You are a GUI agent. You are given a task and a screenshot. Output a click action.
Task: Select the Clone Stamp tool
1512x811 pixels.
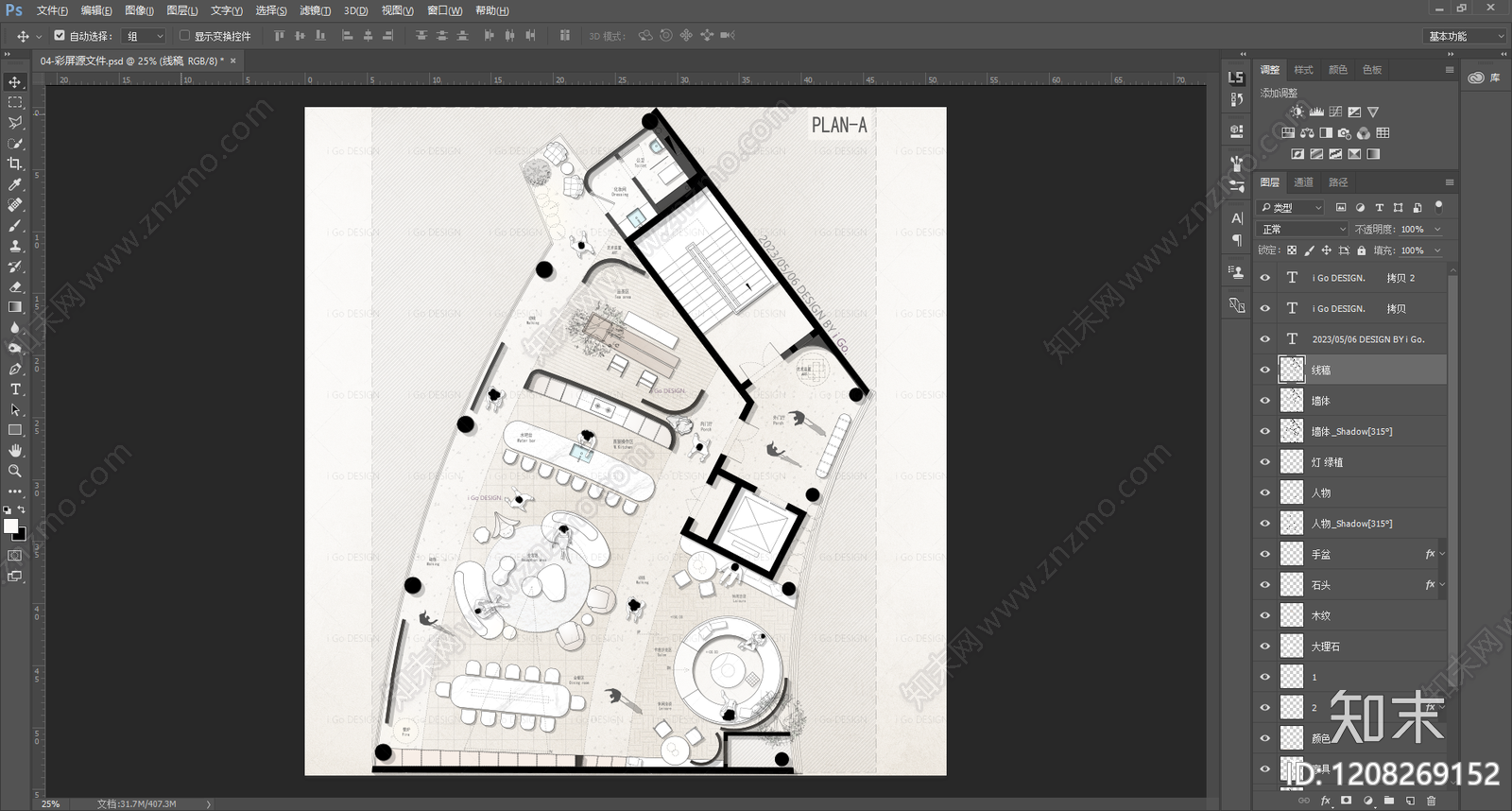15,246
